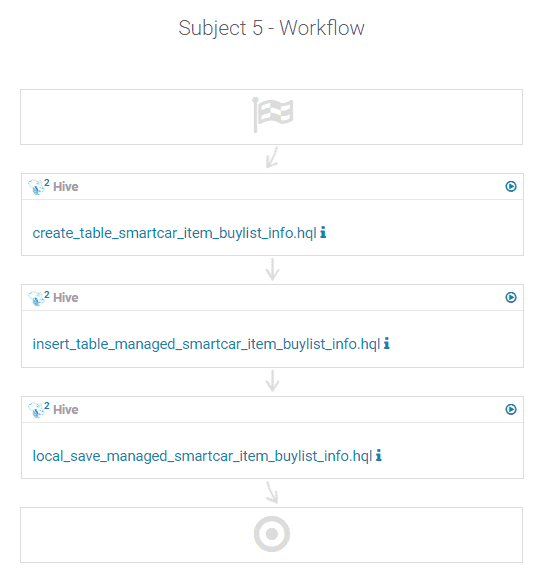Viewport: 542px width, 583px height.
Task: Open local_save_managed_smartcar_item_buylist_info.hql link
Action: coord(202,456)
